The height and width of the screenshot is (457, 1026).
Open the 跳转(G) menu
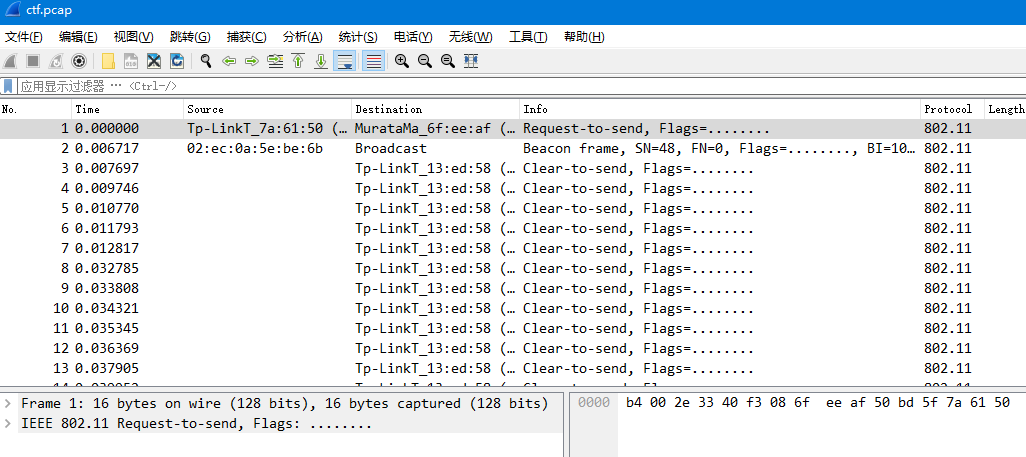190,37
